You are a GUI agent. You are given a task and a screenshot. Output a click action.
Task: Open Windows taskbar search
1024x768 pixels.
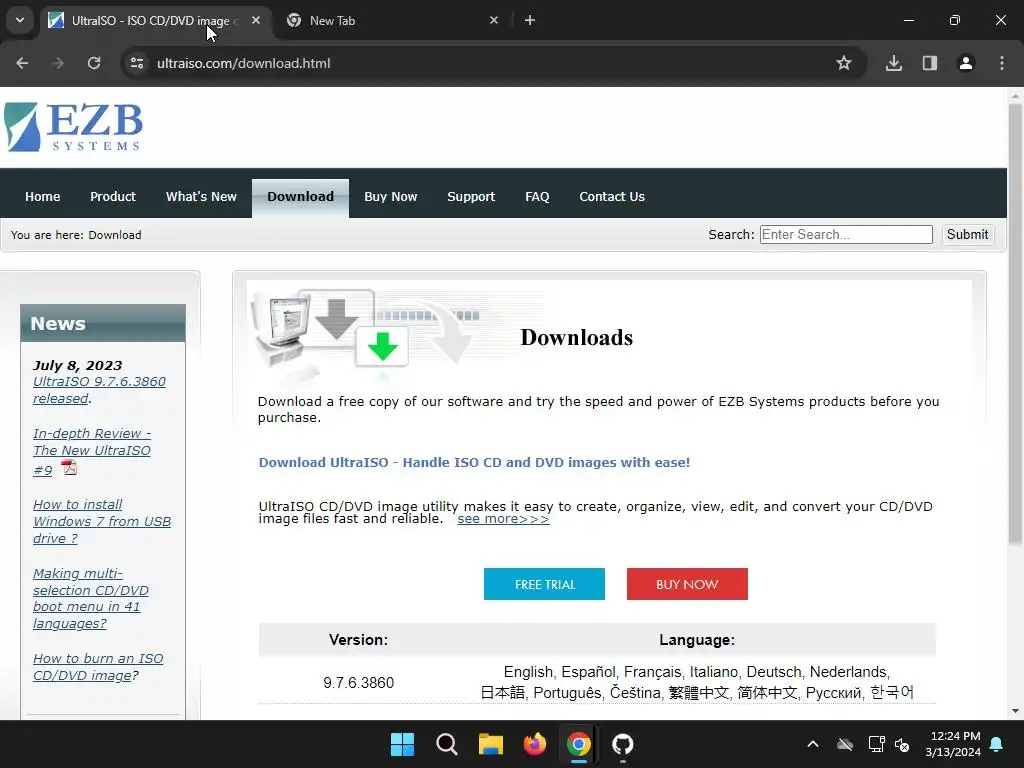coord(447,744)
